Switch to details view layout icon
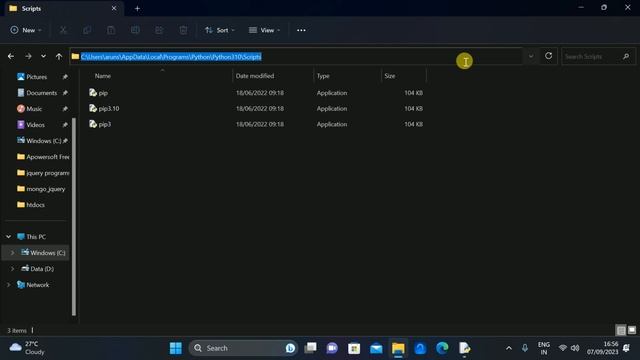 (x=621, y=330)
